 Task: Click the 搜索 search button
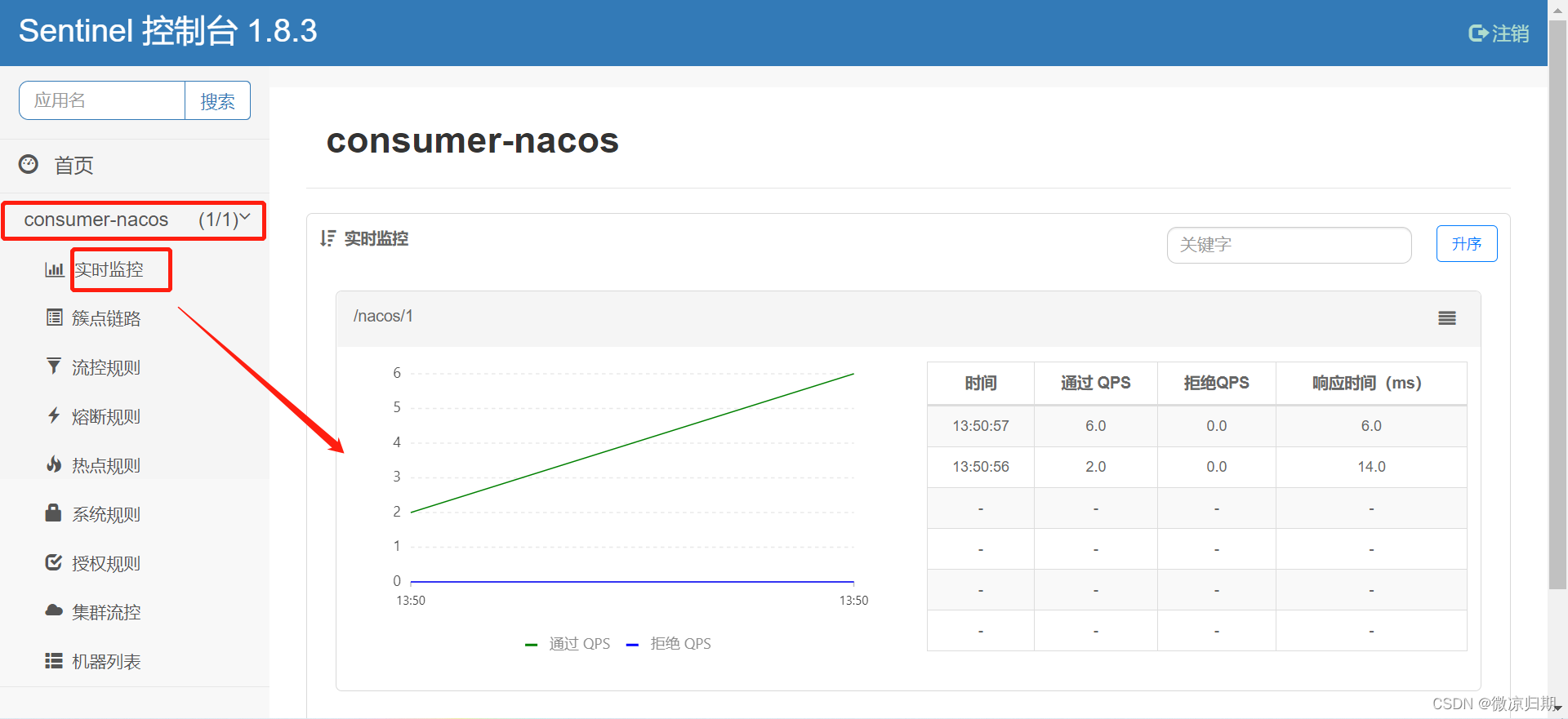coord(217,100)
